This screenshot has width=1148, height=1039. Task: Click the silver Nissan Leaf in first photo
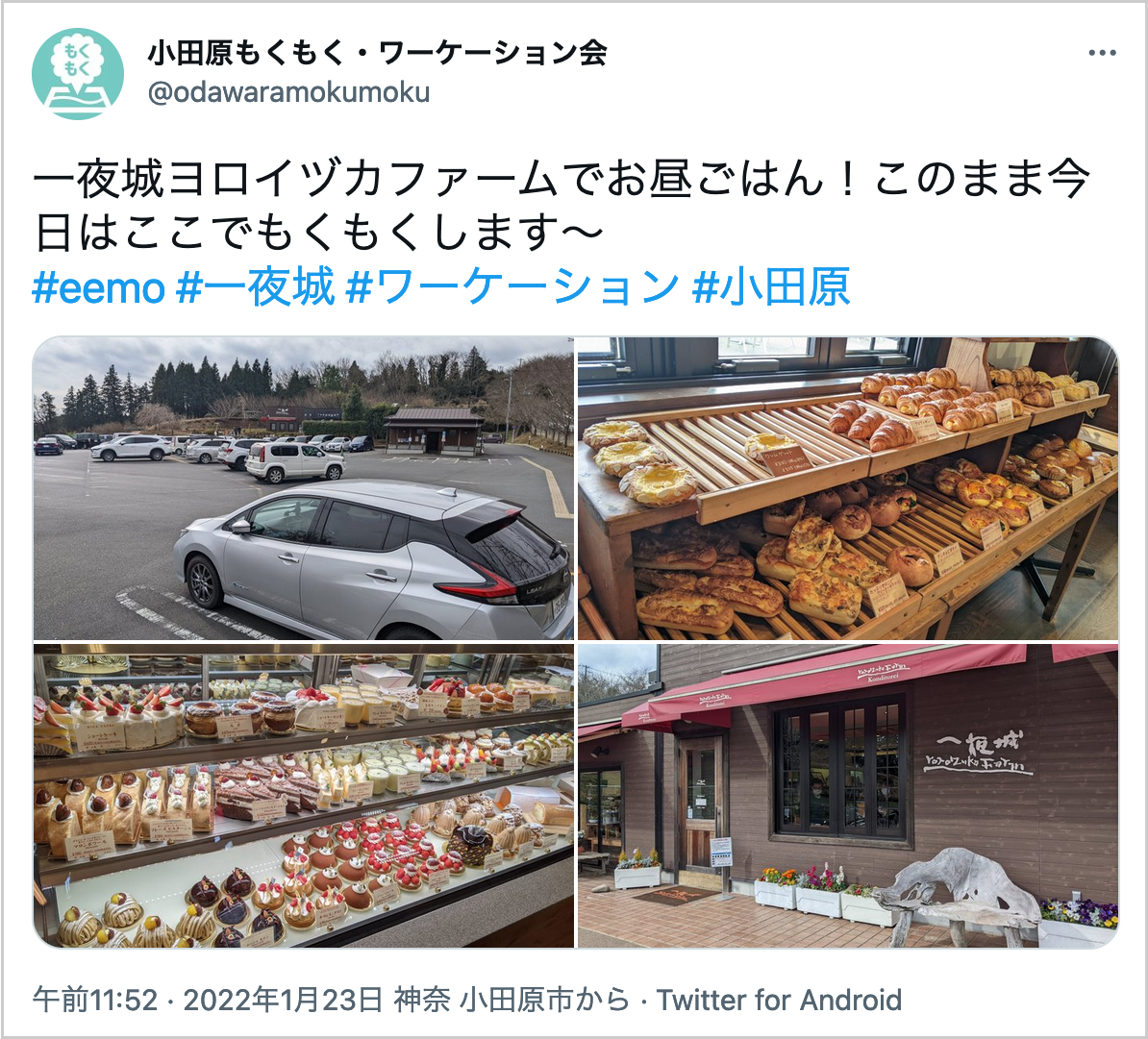pyautogui.click(x=373, y=559)
